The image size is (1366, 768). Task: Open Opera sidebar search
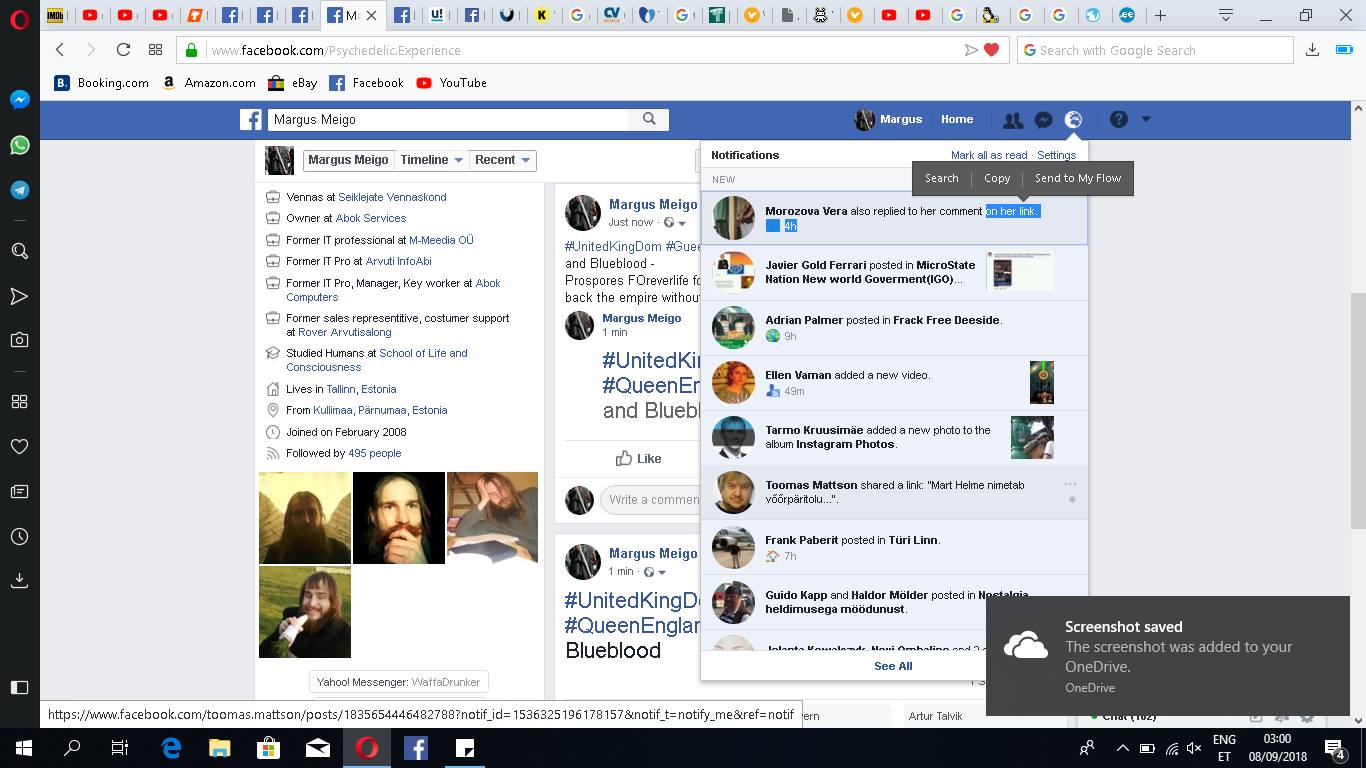19,251
